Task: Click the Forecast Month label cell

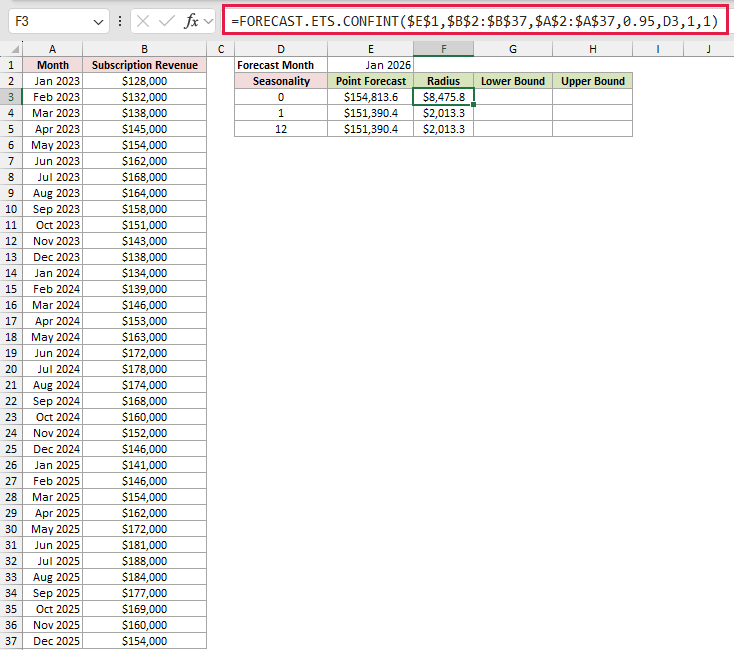Action: (x=281, y=65)
